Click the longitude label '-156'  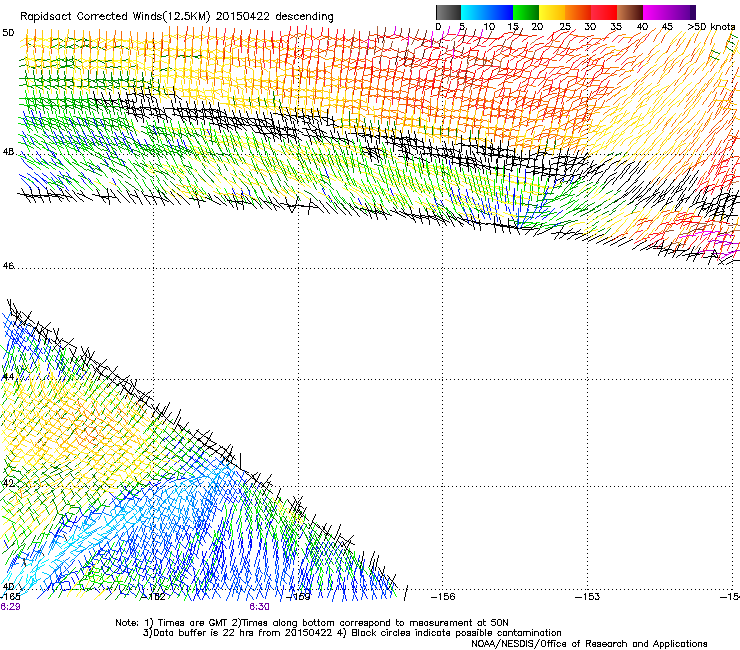click(443, 597)
